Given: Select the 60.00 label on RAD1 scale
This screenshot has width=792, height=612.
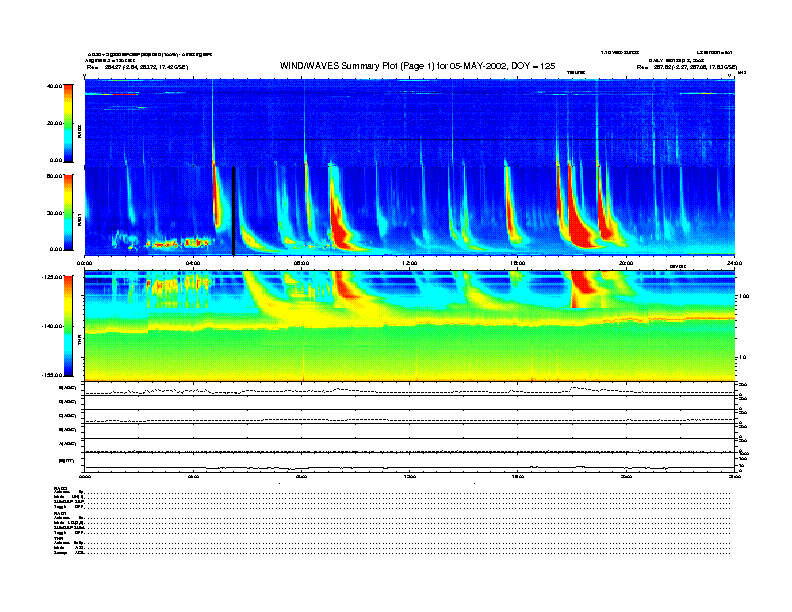Looking at the screenshot, I should pos(54,176).
